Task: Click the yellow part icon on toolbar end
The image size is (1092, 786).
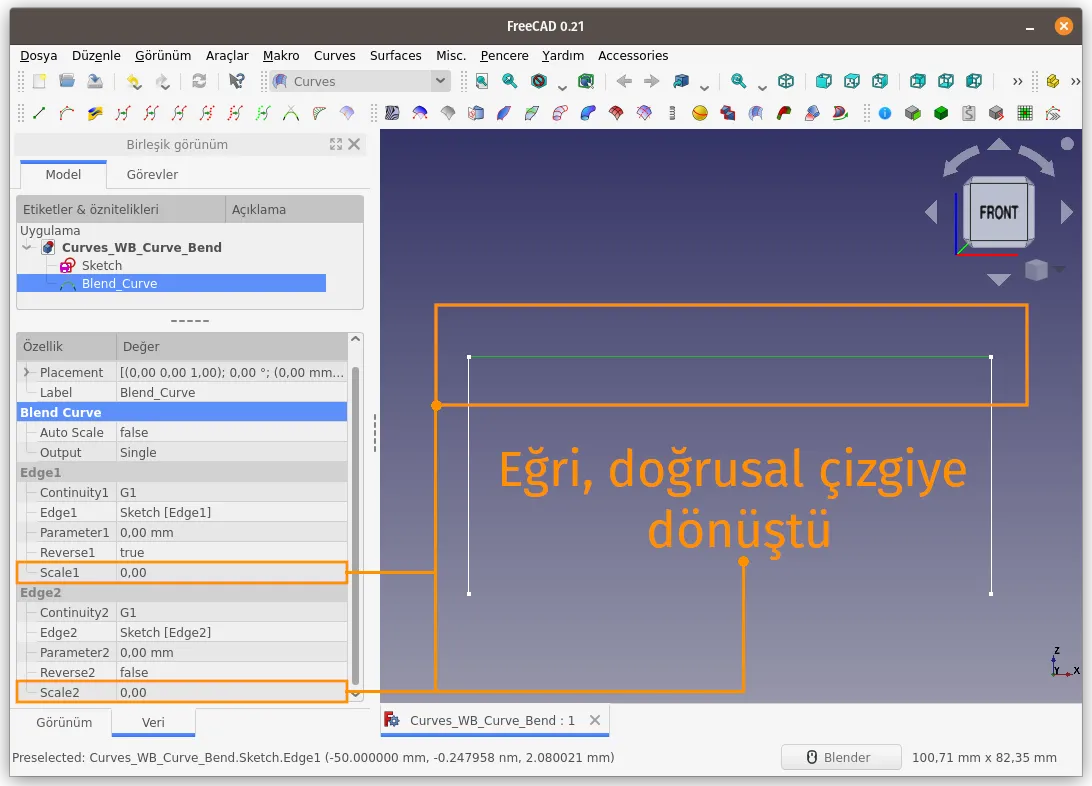Action: coord(1053,81)
